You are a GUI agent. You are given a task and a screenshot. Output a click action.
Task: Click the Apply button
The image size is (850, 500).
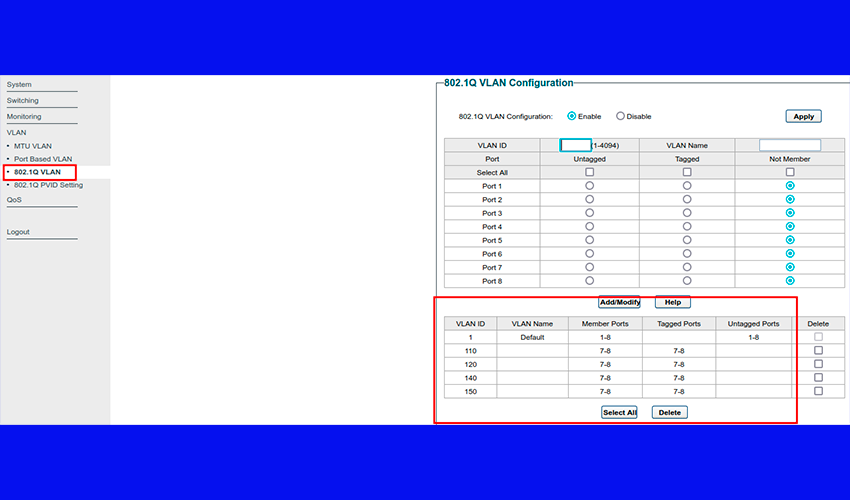(x=803, y=116)
